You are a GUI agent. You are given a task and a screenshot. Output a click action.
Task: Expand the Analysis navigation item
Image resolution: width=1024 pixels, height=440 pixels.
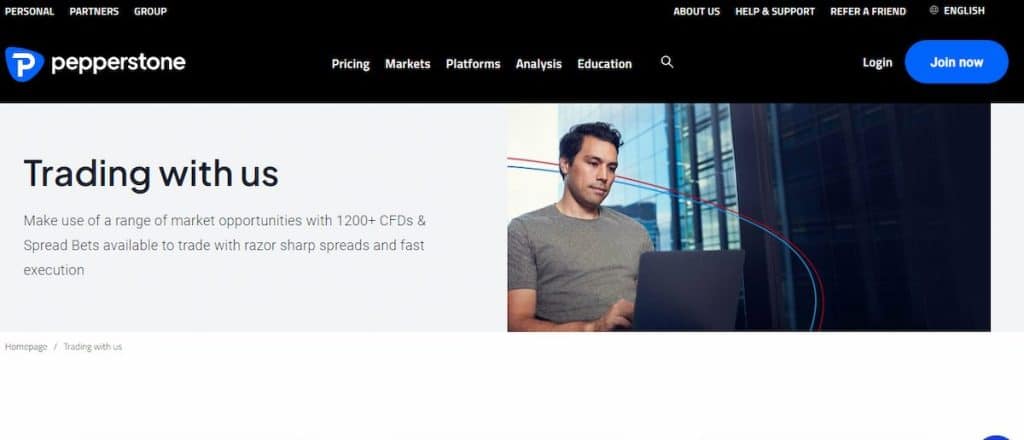539,64
